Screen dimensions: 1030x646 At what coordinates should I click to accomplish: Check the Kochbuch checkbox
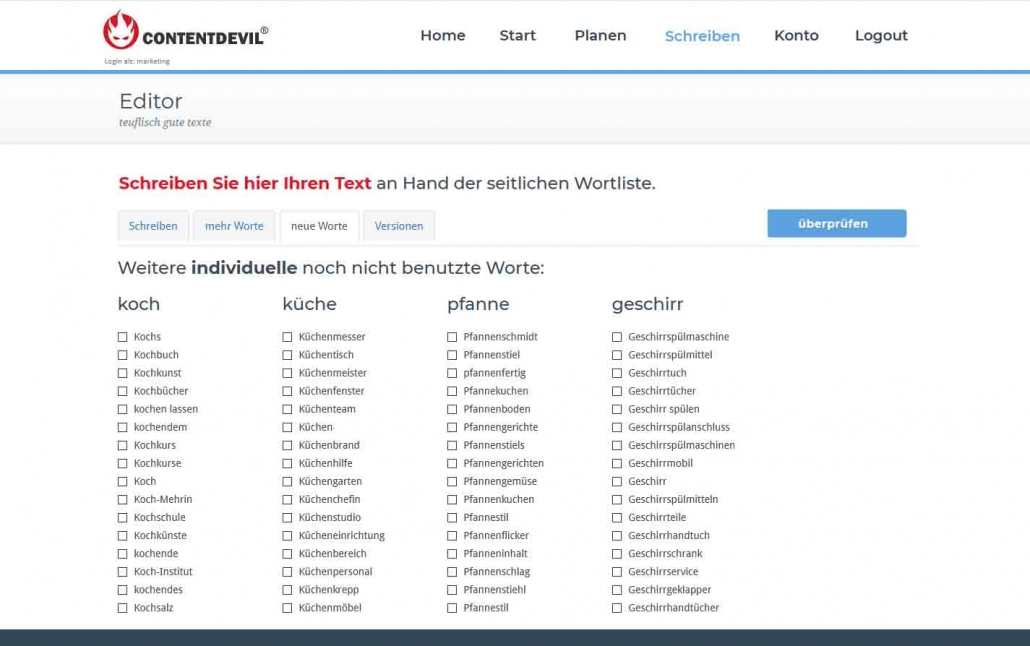click(123, 355)
